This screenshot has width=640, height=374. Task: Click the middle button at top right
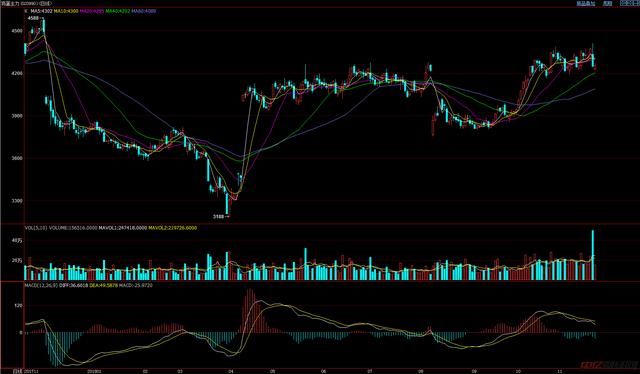click(x=608, y=3)
